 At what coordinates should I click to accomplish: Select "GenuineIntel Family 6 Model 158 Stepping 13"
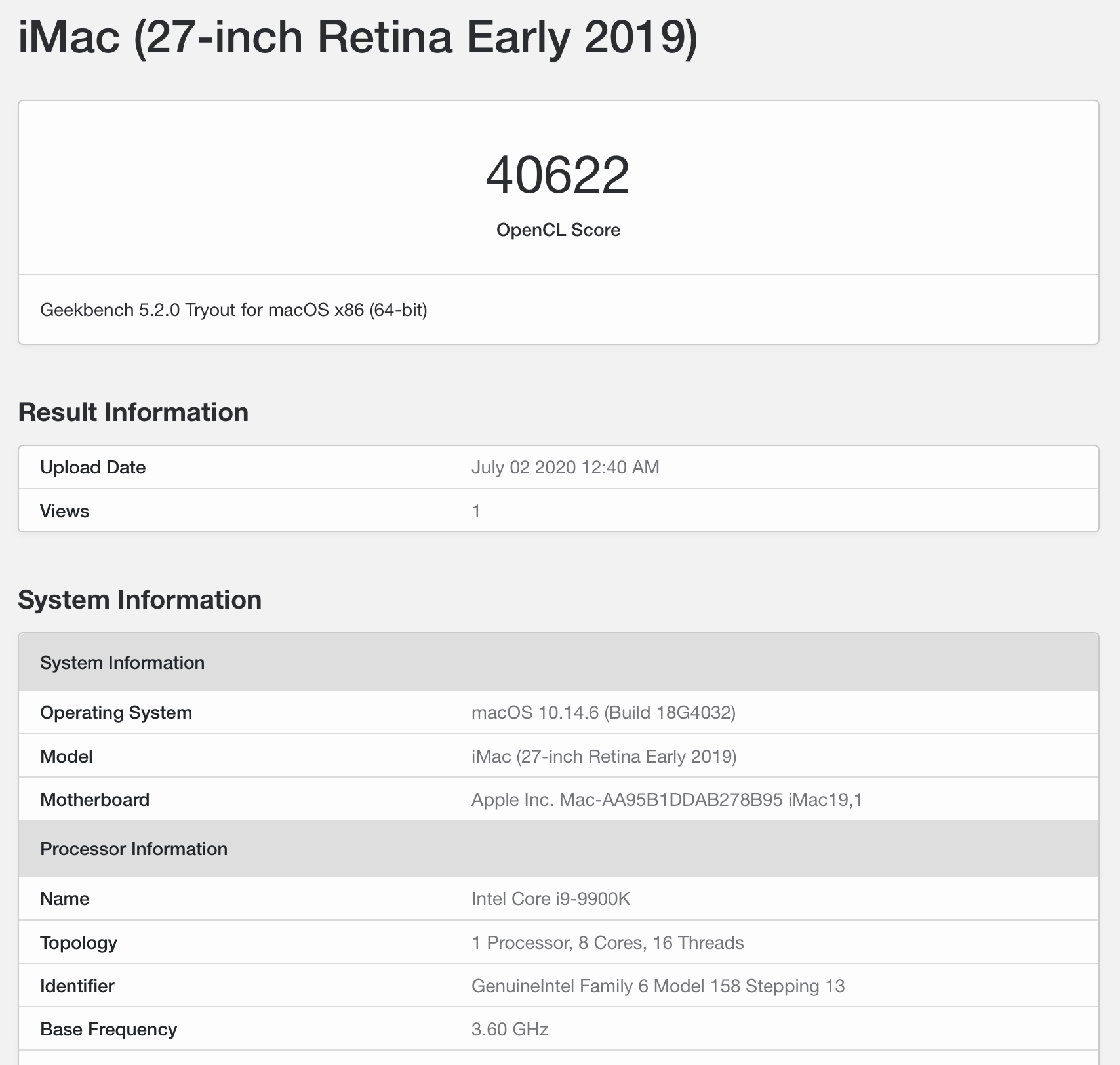(658, 986)
